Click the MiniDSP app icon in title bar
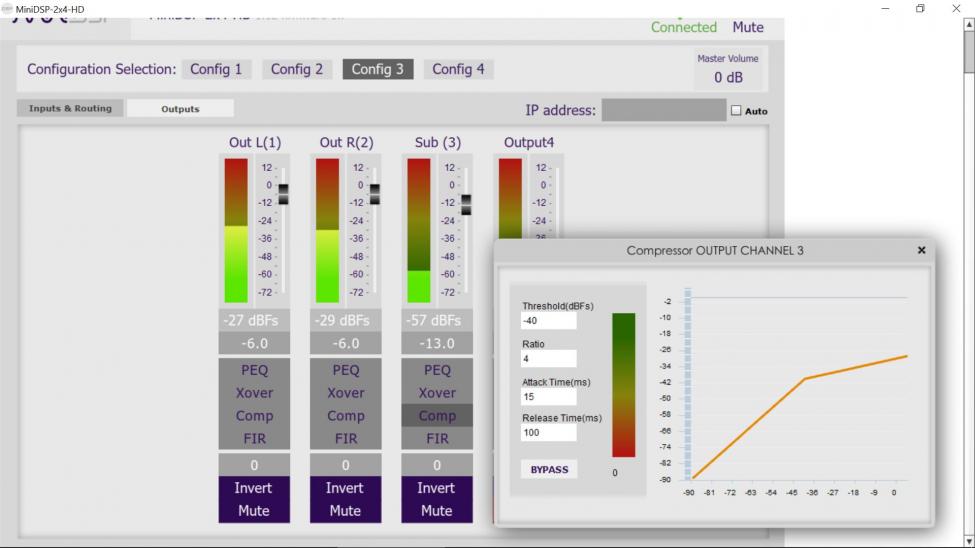This screenshot has width=975, height=548. click(7, 9)
